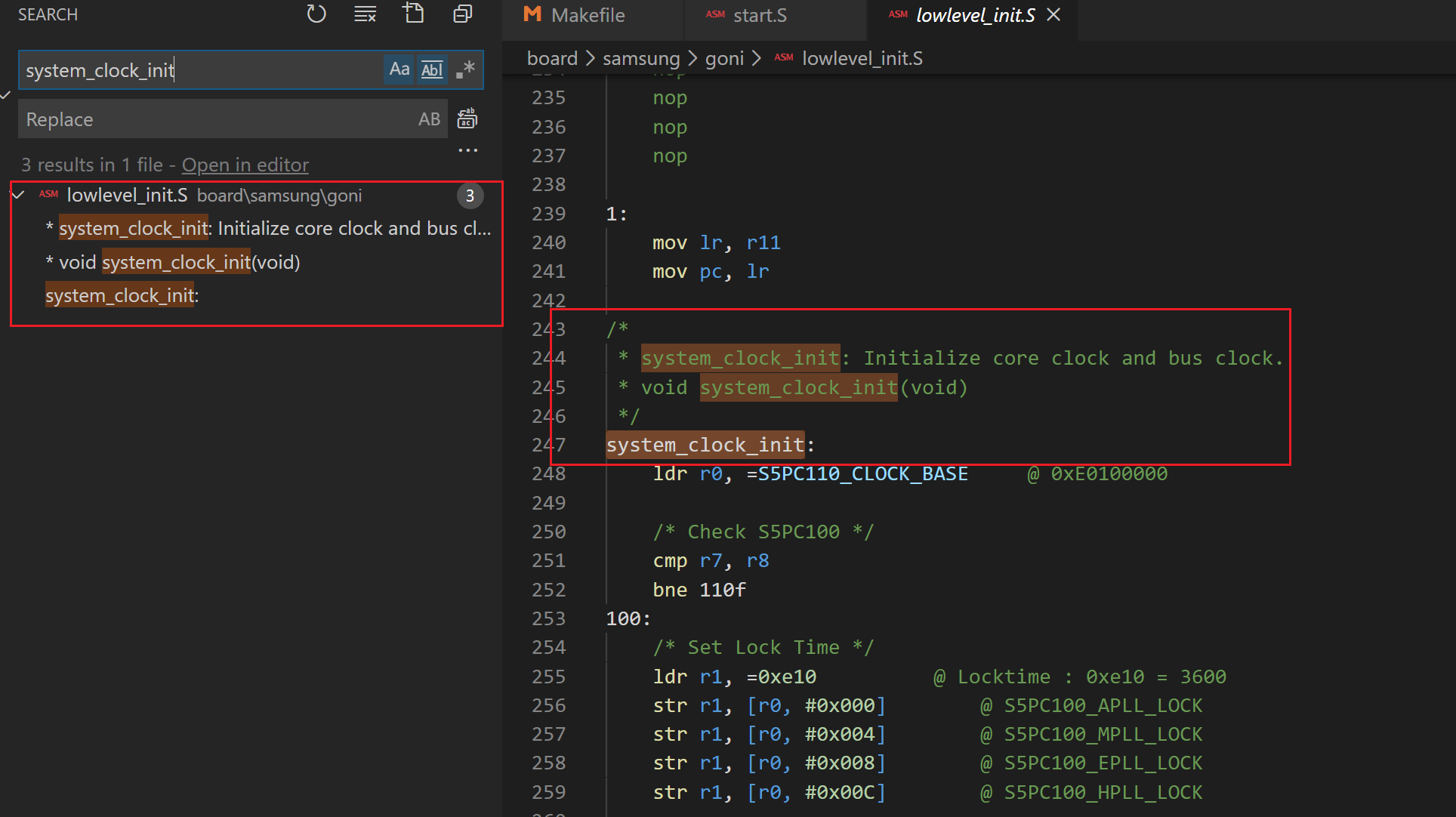
Task: Click 'SEARCH' panel title
Action: point(48,14)
